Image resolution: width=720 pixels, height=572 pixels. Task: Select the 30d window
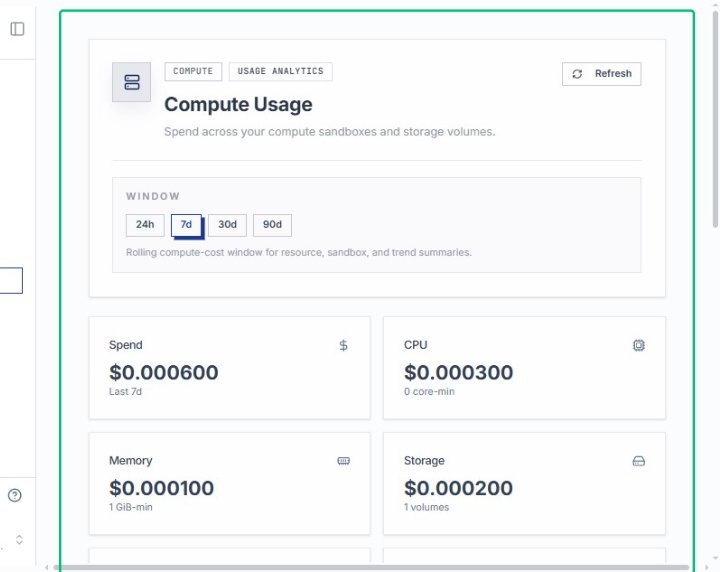click(227, 225)
